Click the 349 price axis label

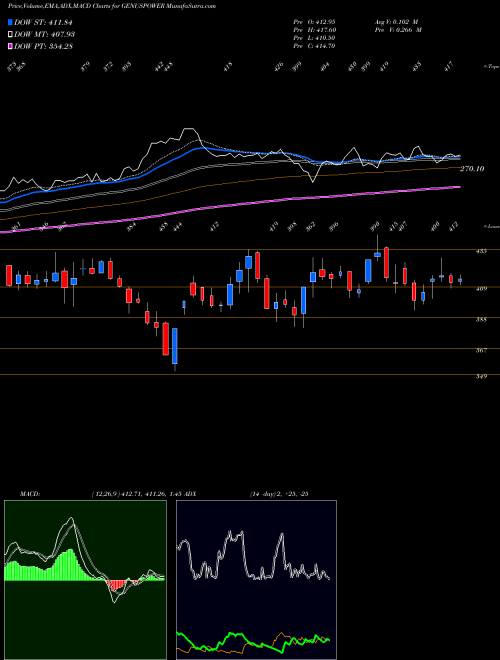point(481,376)
